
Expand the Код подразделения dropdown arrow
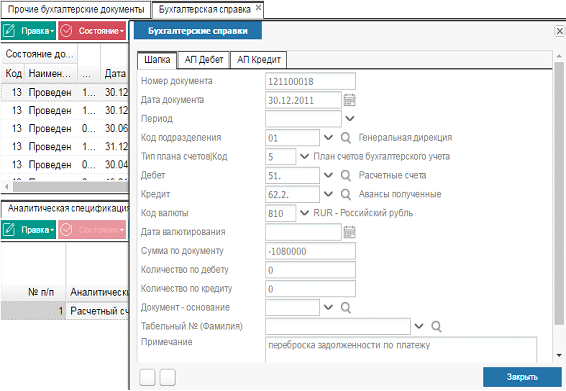328,138
